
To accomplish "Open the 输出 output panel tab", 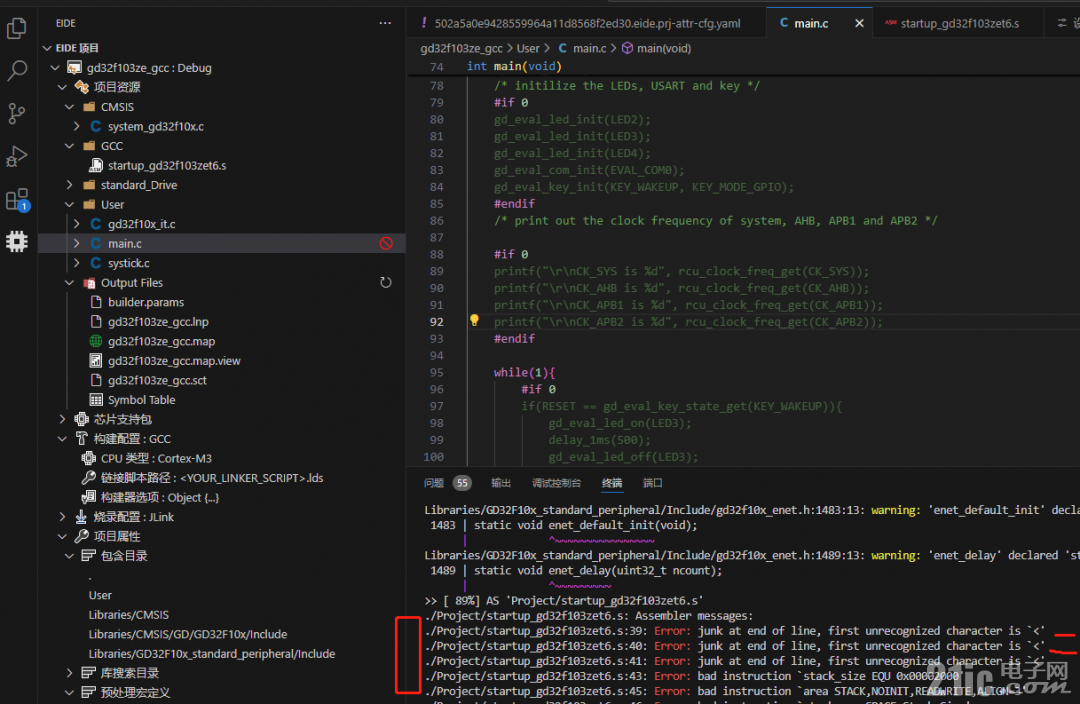I will 501,483.
